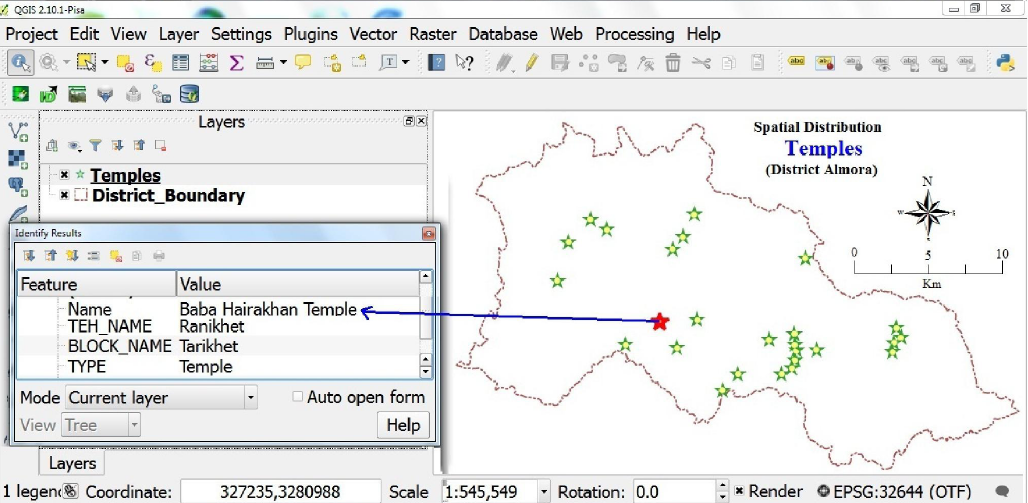Open the Field Calculator abacus icon
Viewport: 1028px width, 503px height.
click(x=208, y=63)
